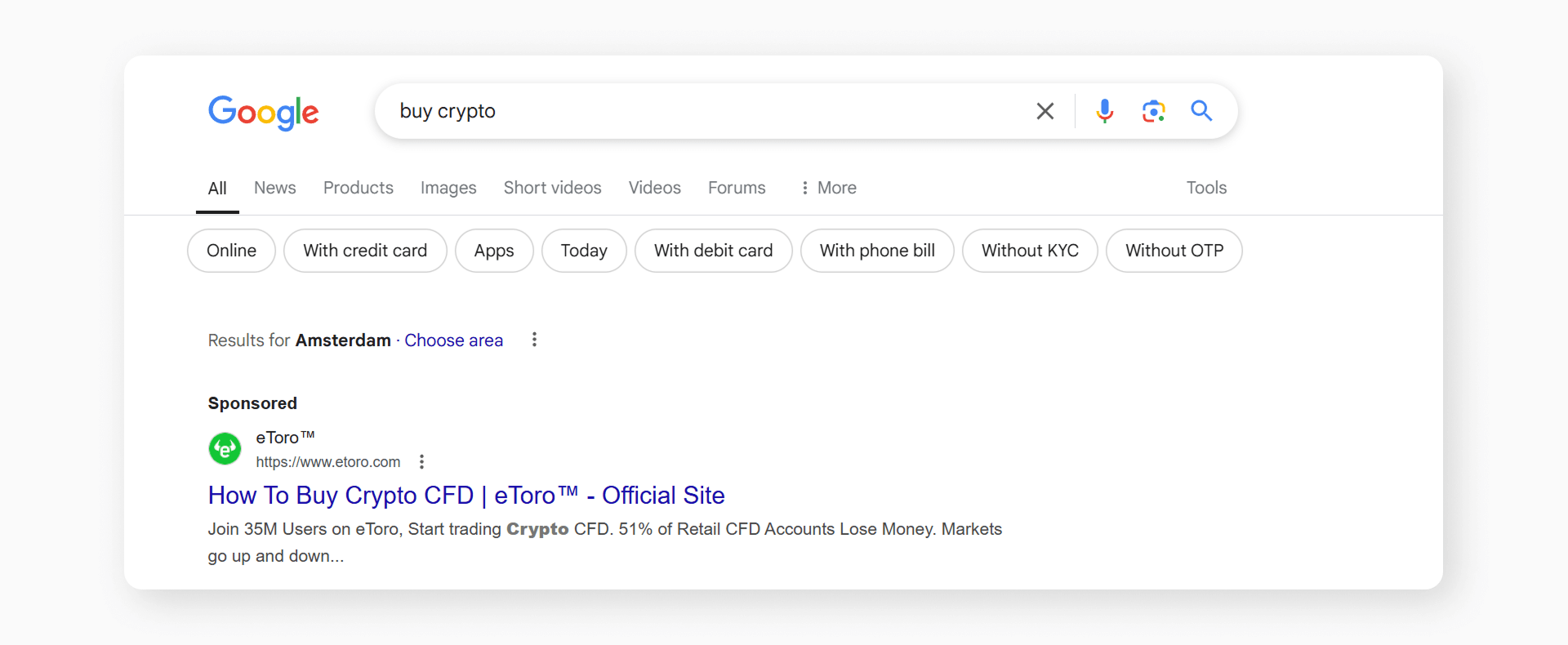Switch to the All tab
Image resolution: width=1568 pixels, height=645 pixels.
pyautogui.click(x=217, y=188)
